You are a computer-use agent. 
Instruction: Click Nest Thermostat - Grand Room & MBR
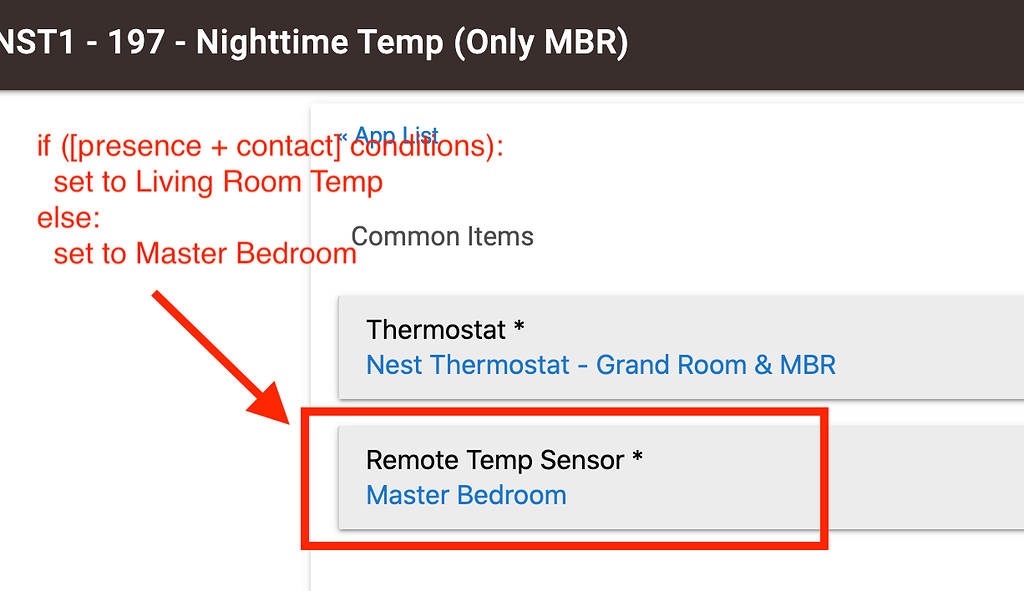point(601,364)
